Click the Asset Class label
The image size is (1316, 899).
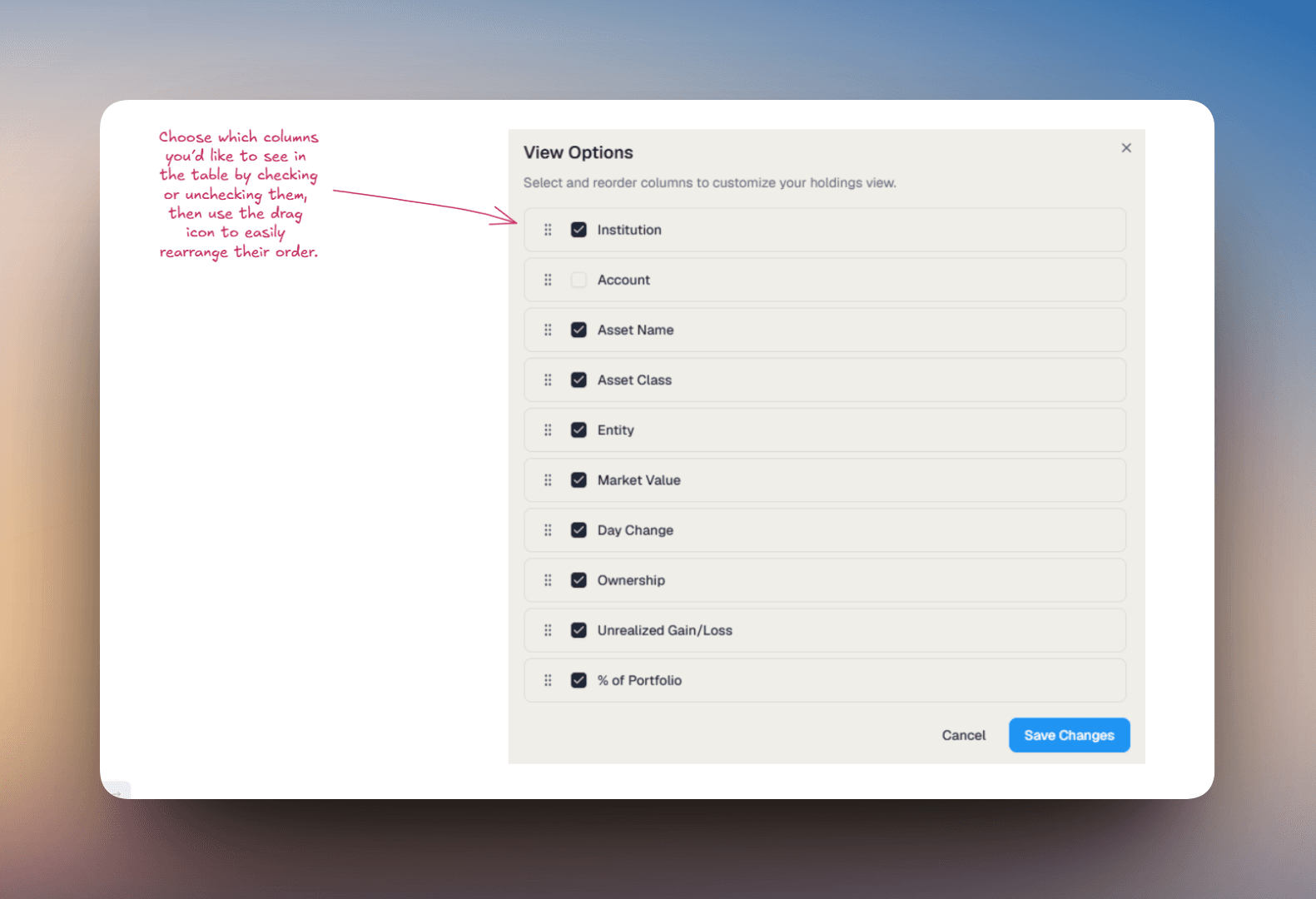[634, 380]
